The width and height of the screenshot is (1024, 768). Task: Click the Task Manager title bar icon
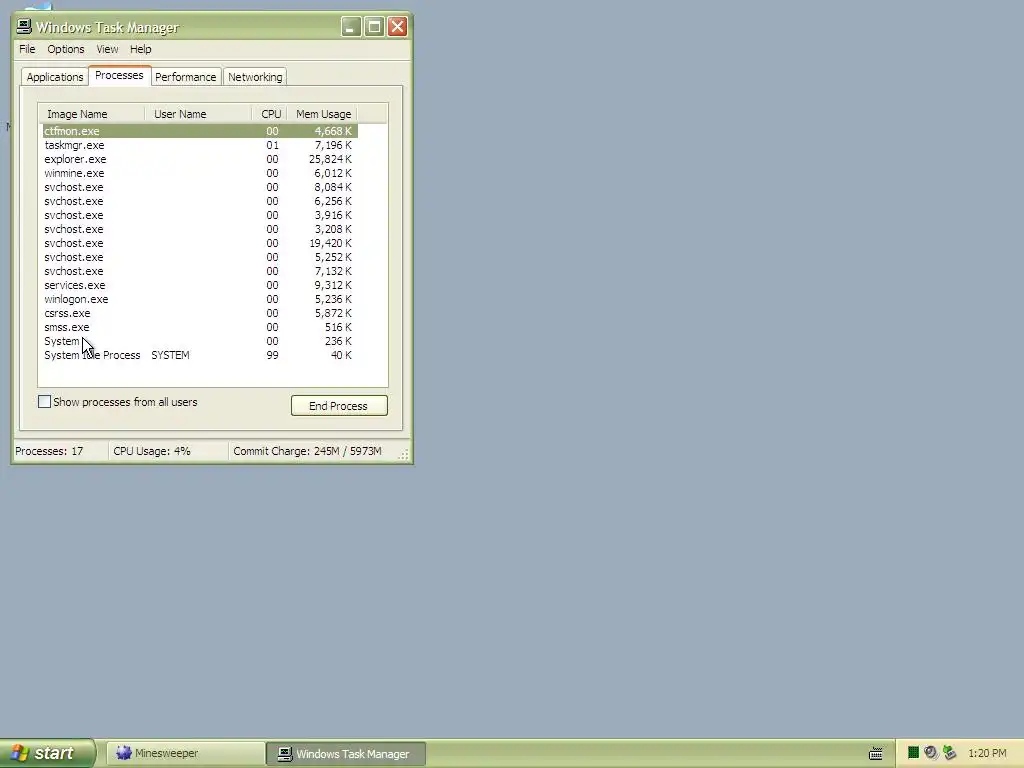click(x=24, y=27)
